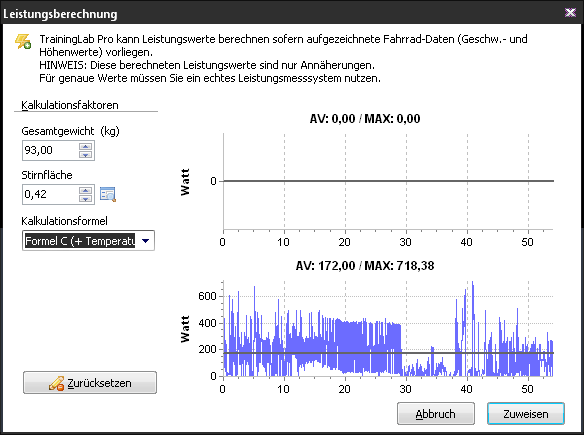584x435 pixels.
Task: Click the upper empty Watt chart area
Action: pos(388,181)
